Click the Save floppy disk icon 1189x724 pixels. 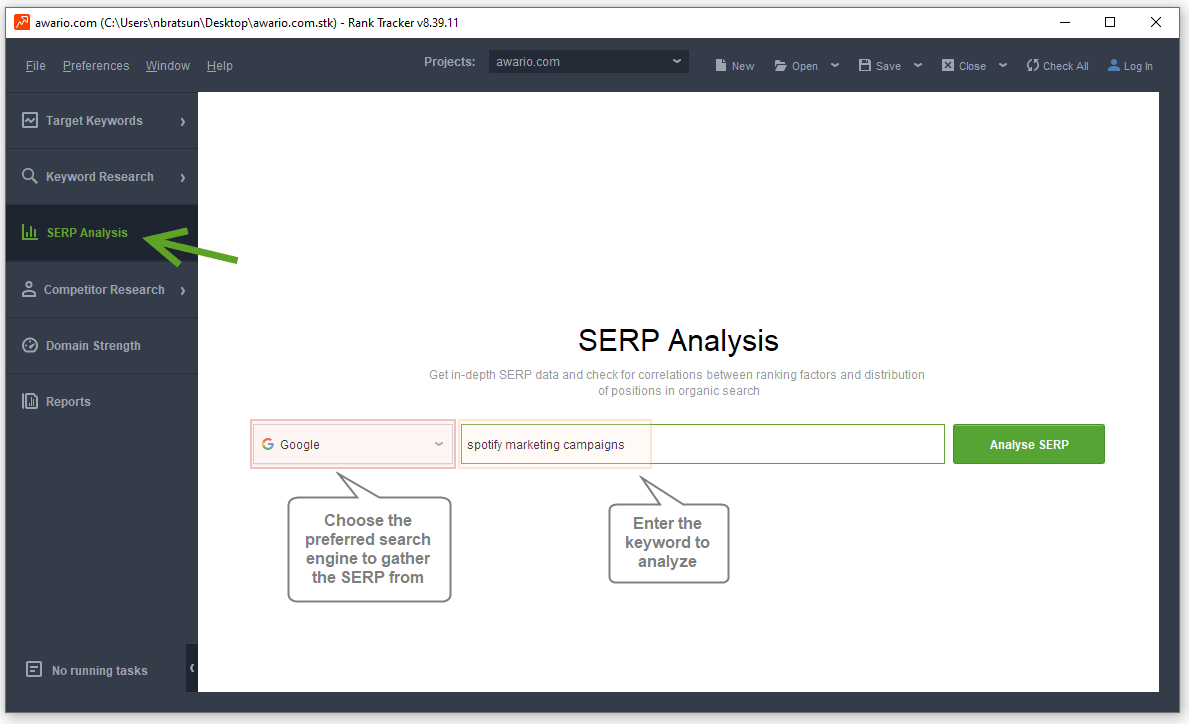864,65
